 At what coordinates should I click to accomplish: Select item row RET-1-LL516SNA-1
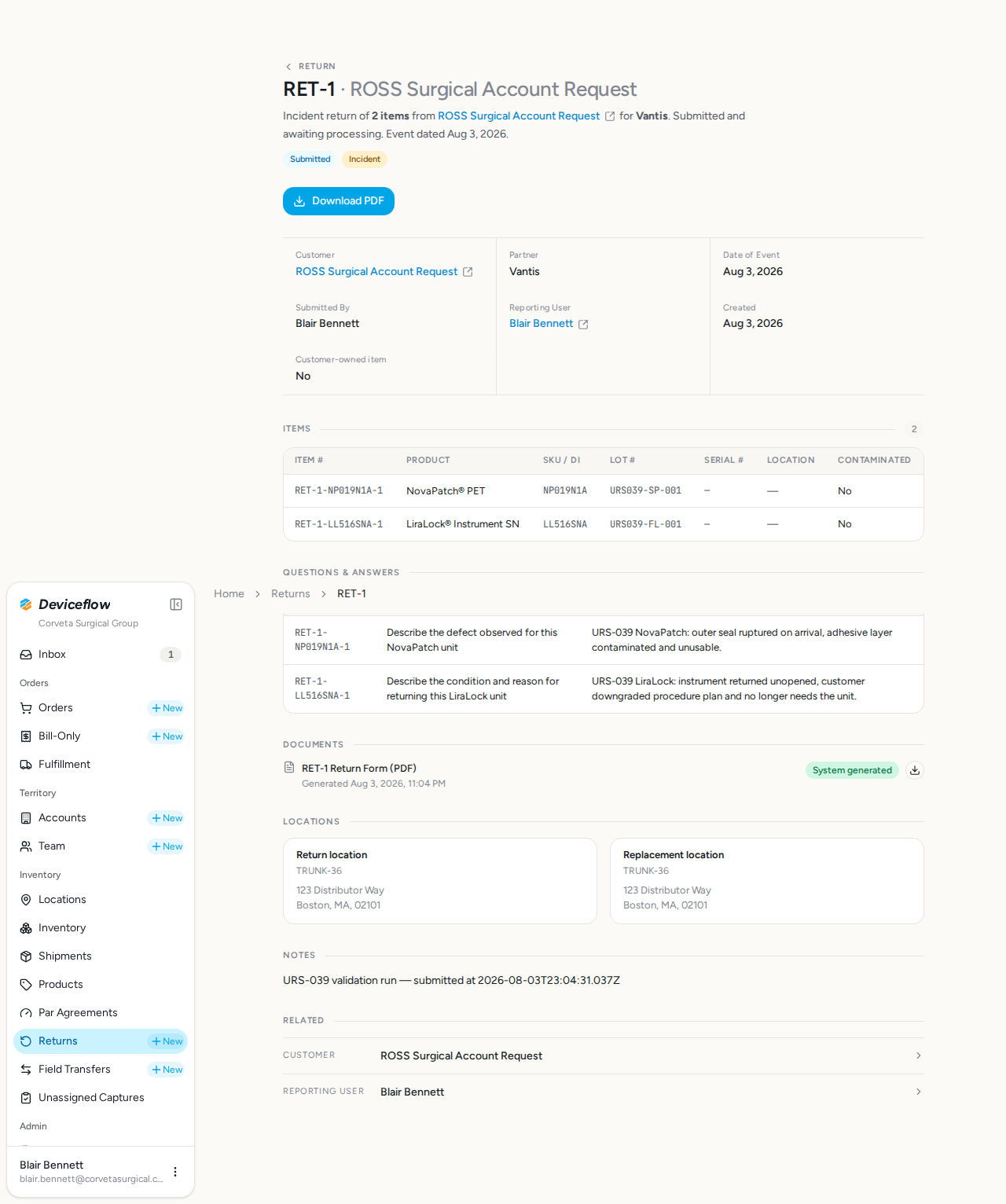604,524
